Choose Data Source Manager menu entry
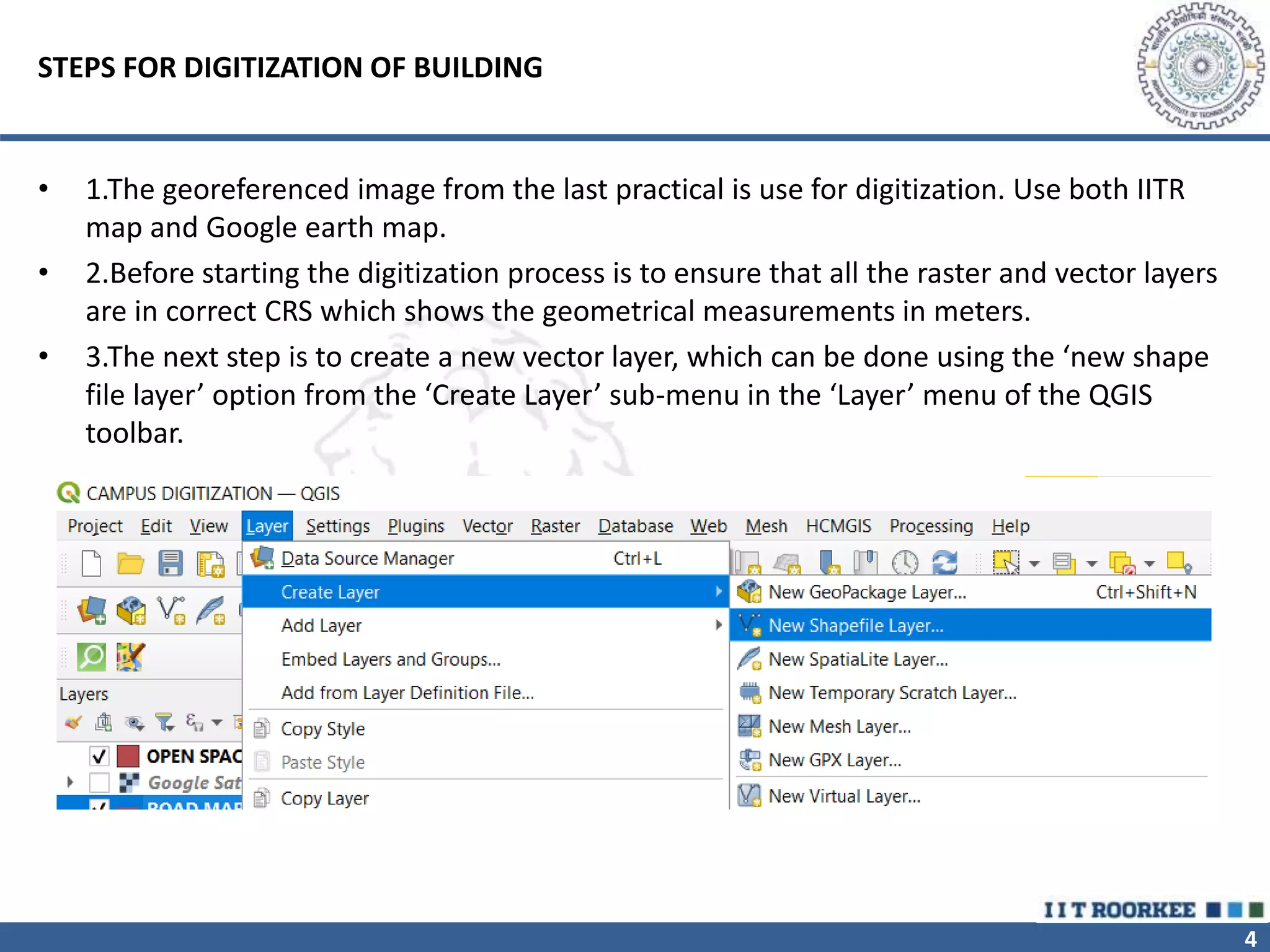Image resolution: width=1270 pixels, height=952 pixels. coord(486,558)
